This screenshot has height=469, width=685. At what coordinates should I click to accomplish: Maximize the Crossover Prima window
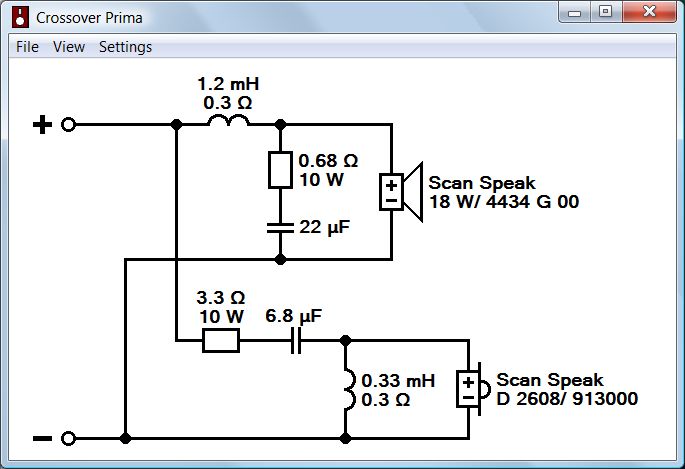point(605,12)
